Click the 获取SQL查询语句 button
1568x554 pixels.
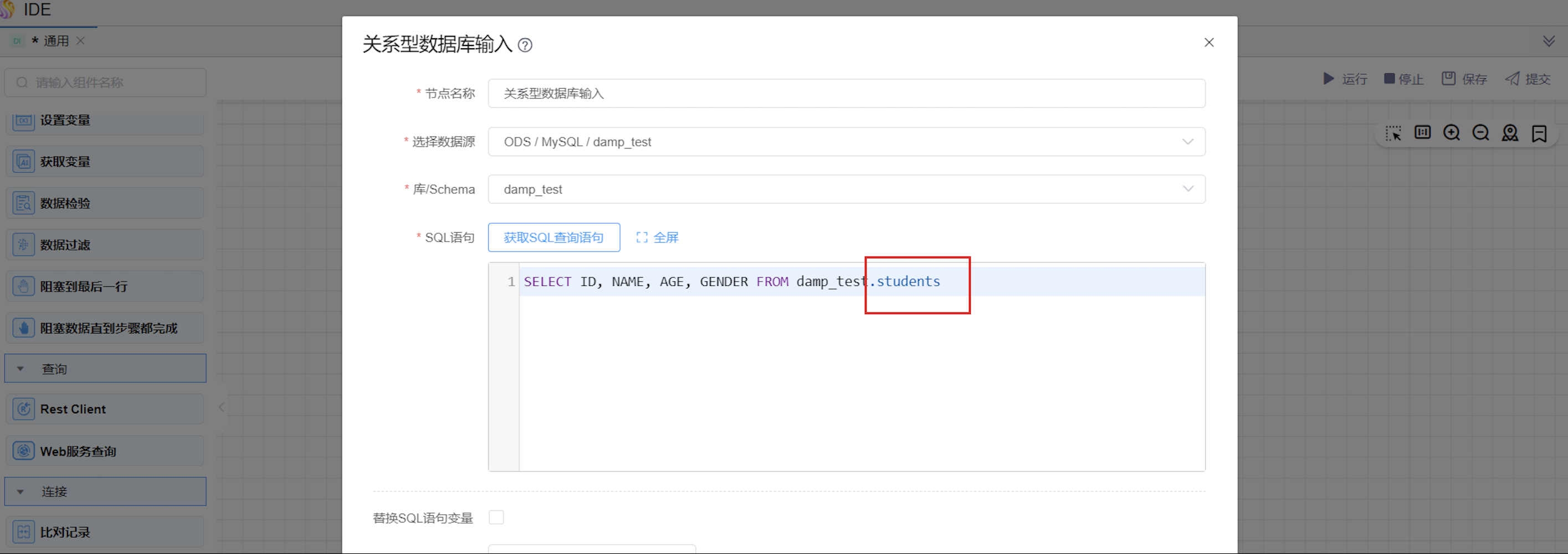[554, 238]
